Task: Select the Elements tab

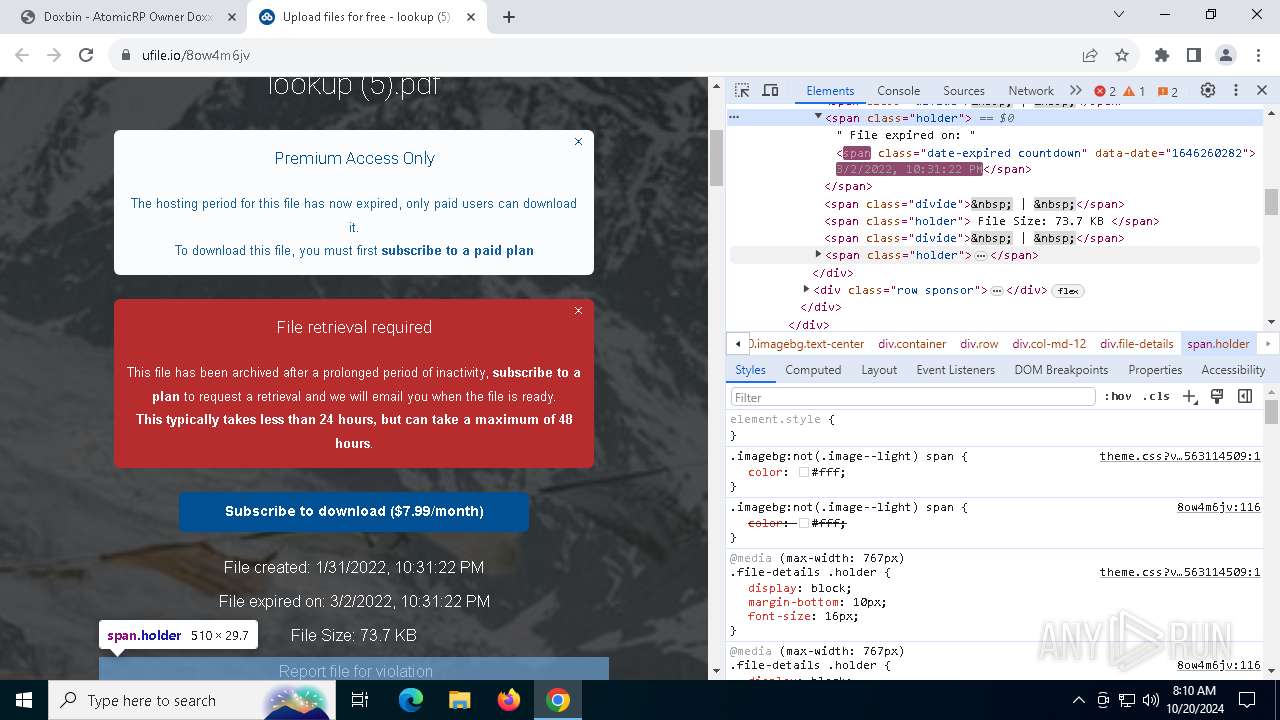Action: [x=830, y=90]
